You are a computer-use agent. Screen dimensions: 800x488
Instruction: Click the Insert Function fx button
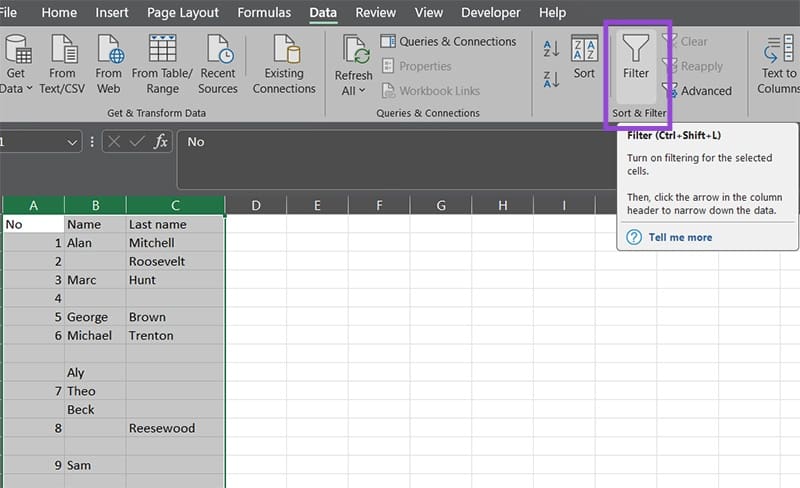pos(160,141)
